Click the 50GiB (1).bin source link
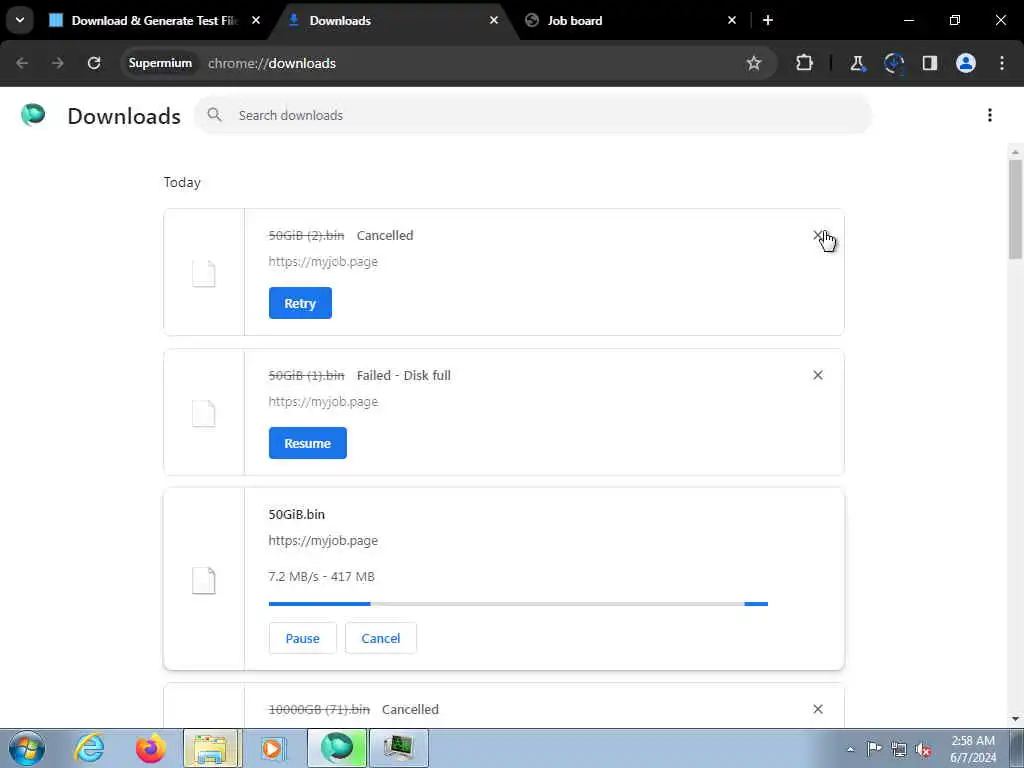 pyautogui.click(x=323, y=402)
